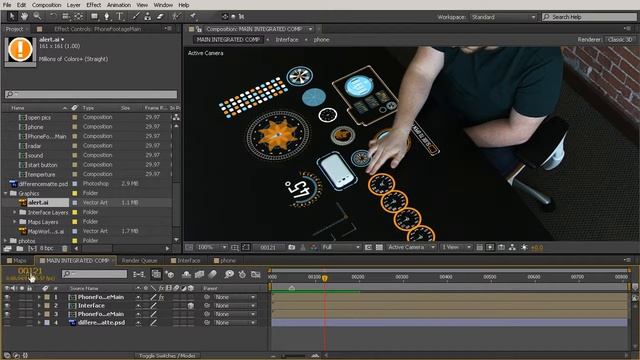
Task: Create new folder in Project panel
Action: pyautogui.click(x=20, y=248)
